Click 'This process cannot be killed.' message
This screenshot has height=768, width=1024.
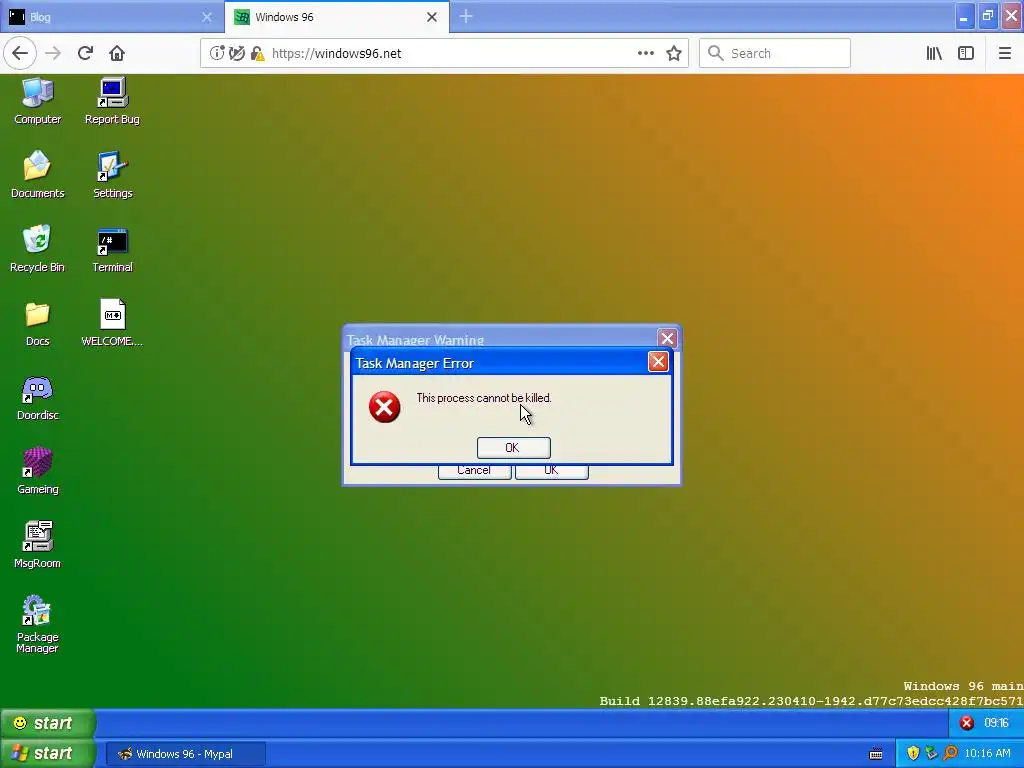pyautogui.click(x=484, y=398)
